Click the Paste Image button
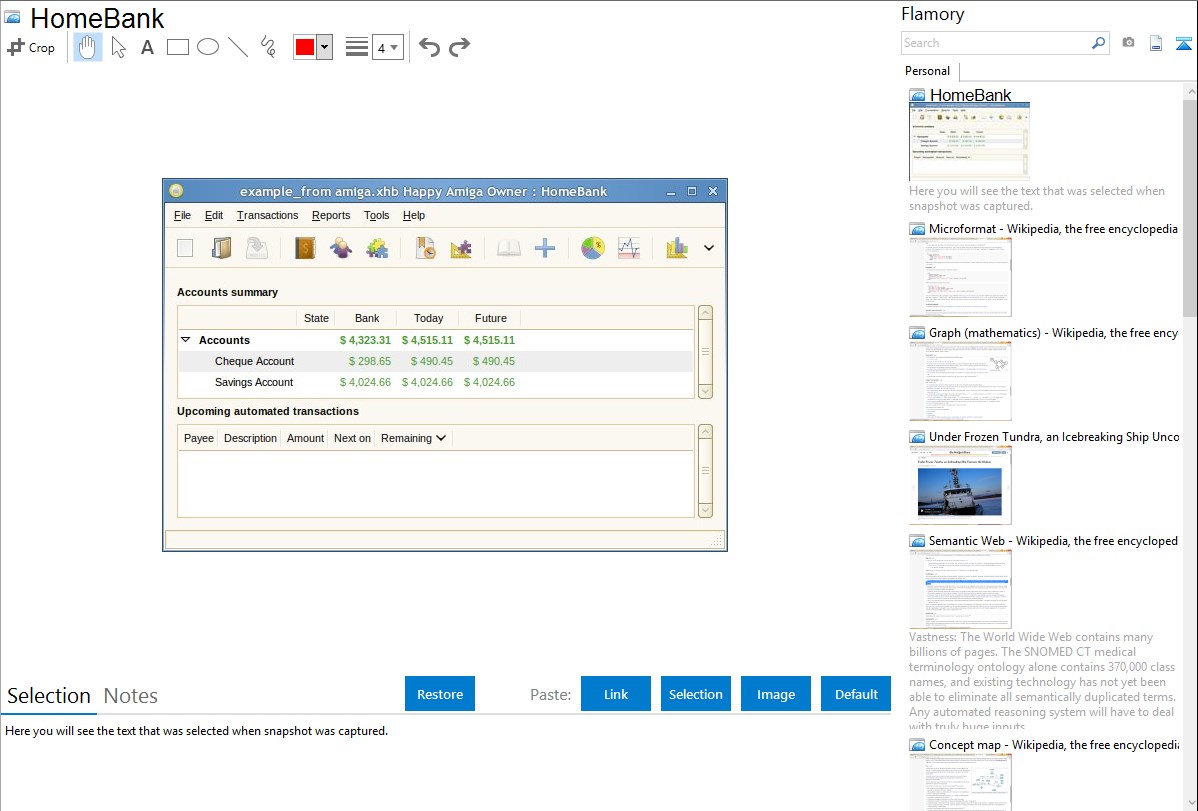Viewport: 1198px width, 811px height. point(775,694)
